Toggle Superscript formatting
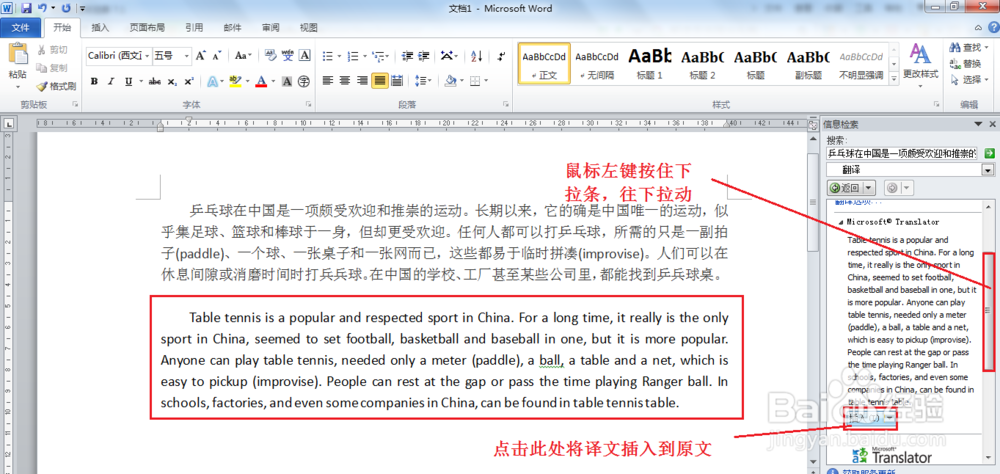 point(188,81)
